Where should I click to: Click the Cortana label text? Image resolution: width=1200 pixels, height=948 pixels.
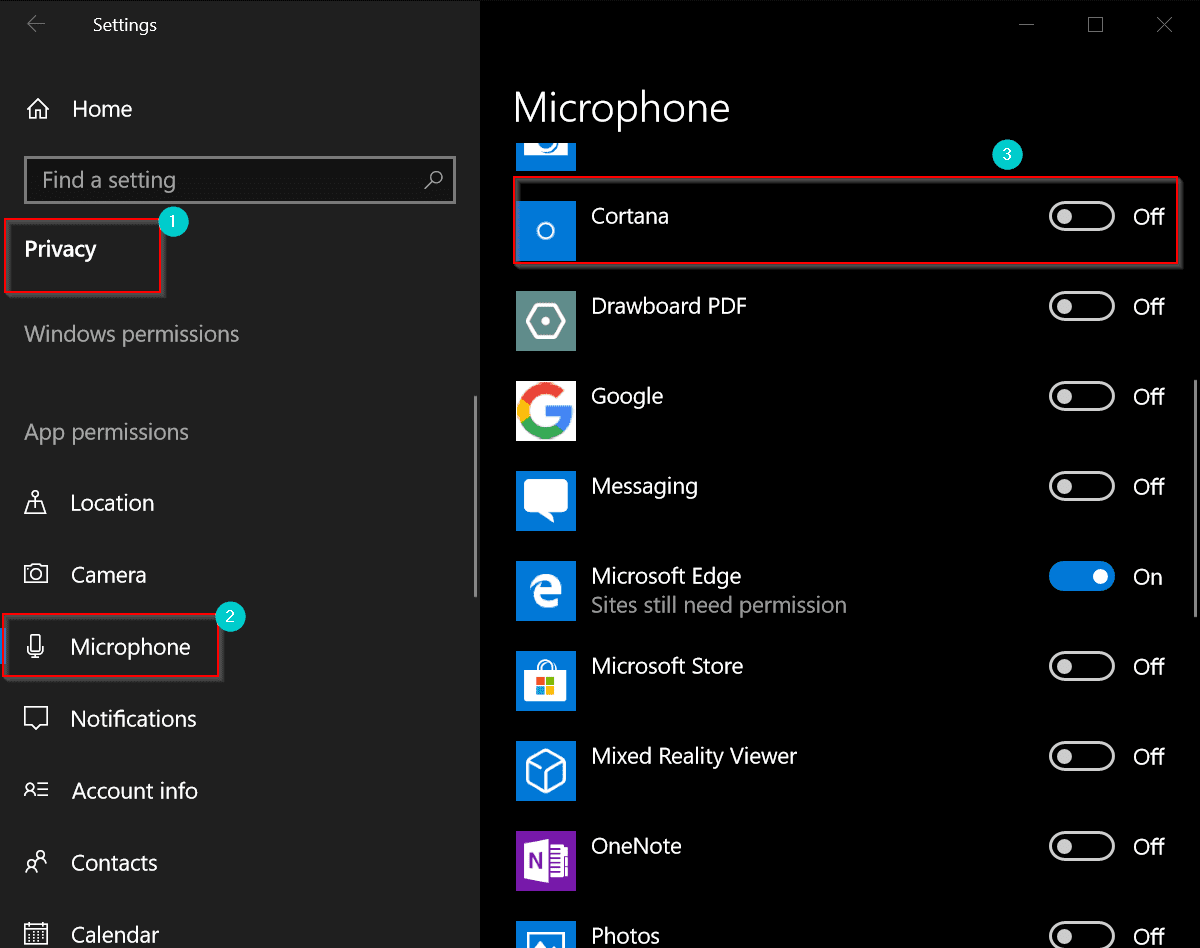630,216
